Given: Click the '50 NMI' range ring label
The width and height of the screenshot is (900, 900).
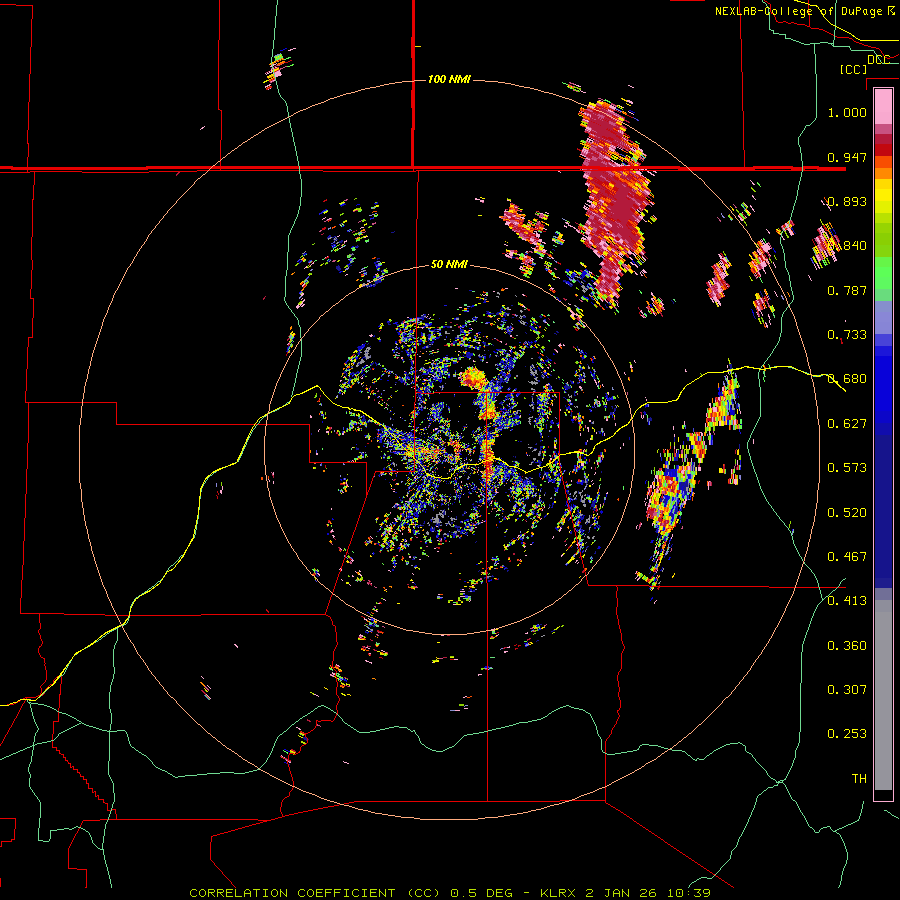Looking at the screenshot, I should (449, 264).
